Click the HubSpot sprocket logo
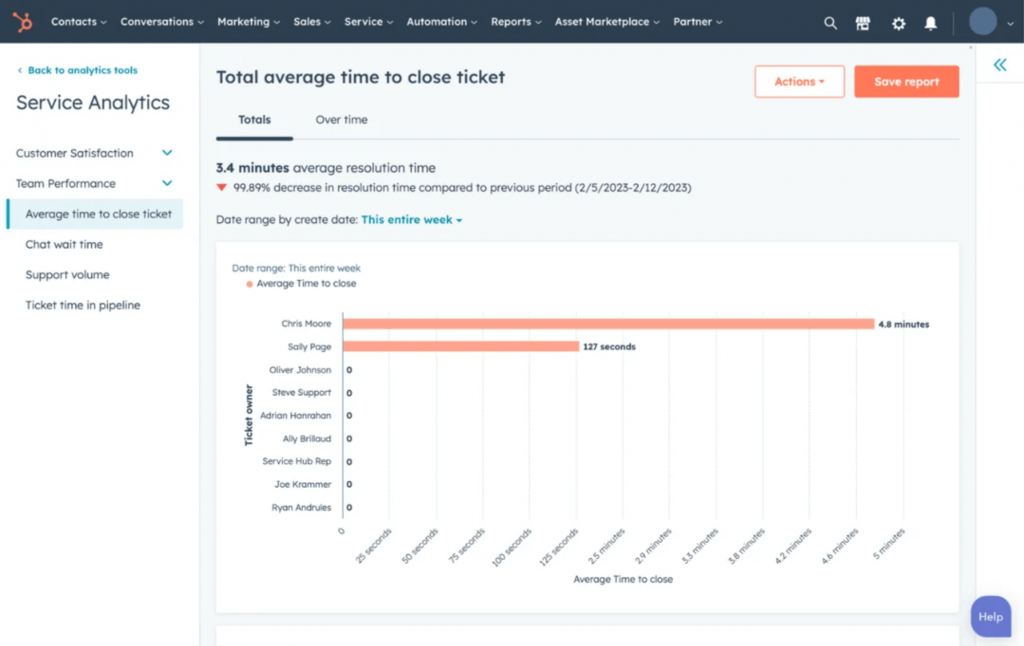1024x646 pixels. point(22,20)
